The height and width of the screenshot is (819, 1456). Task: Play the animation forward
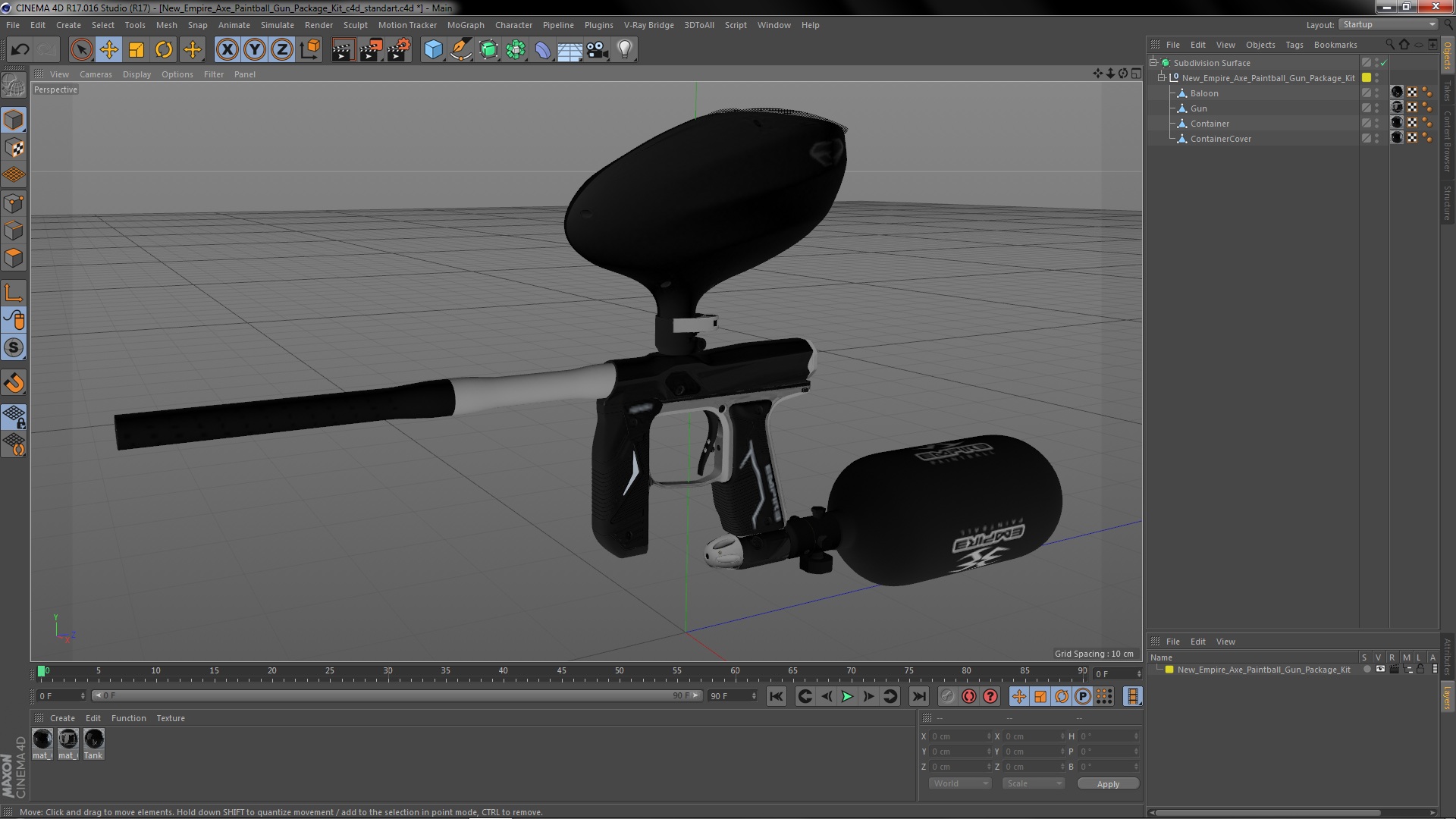[847, 696]
